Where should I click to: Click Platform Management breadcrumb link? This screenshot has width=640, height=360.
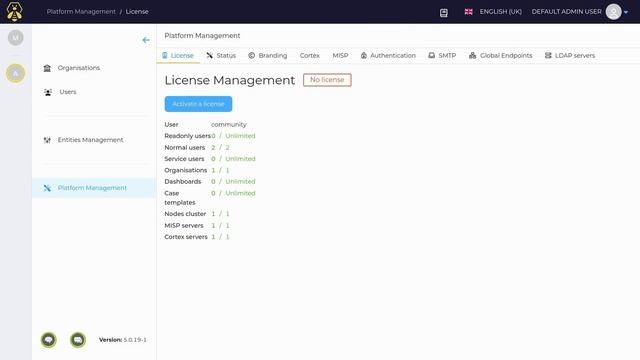[81, 12]
